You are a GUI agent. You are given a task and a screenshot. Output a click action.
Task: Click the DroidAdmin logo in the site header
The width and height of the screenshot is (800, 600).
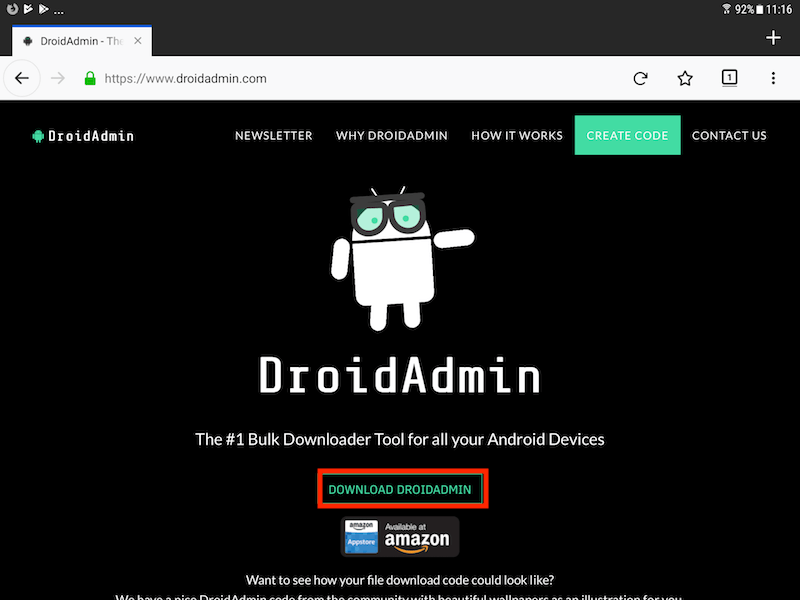(x=83, y=136)
